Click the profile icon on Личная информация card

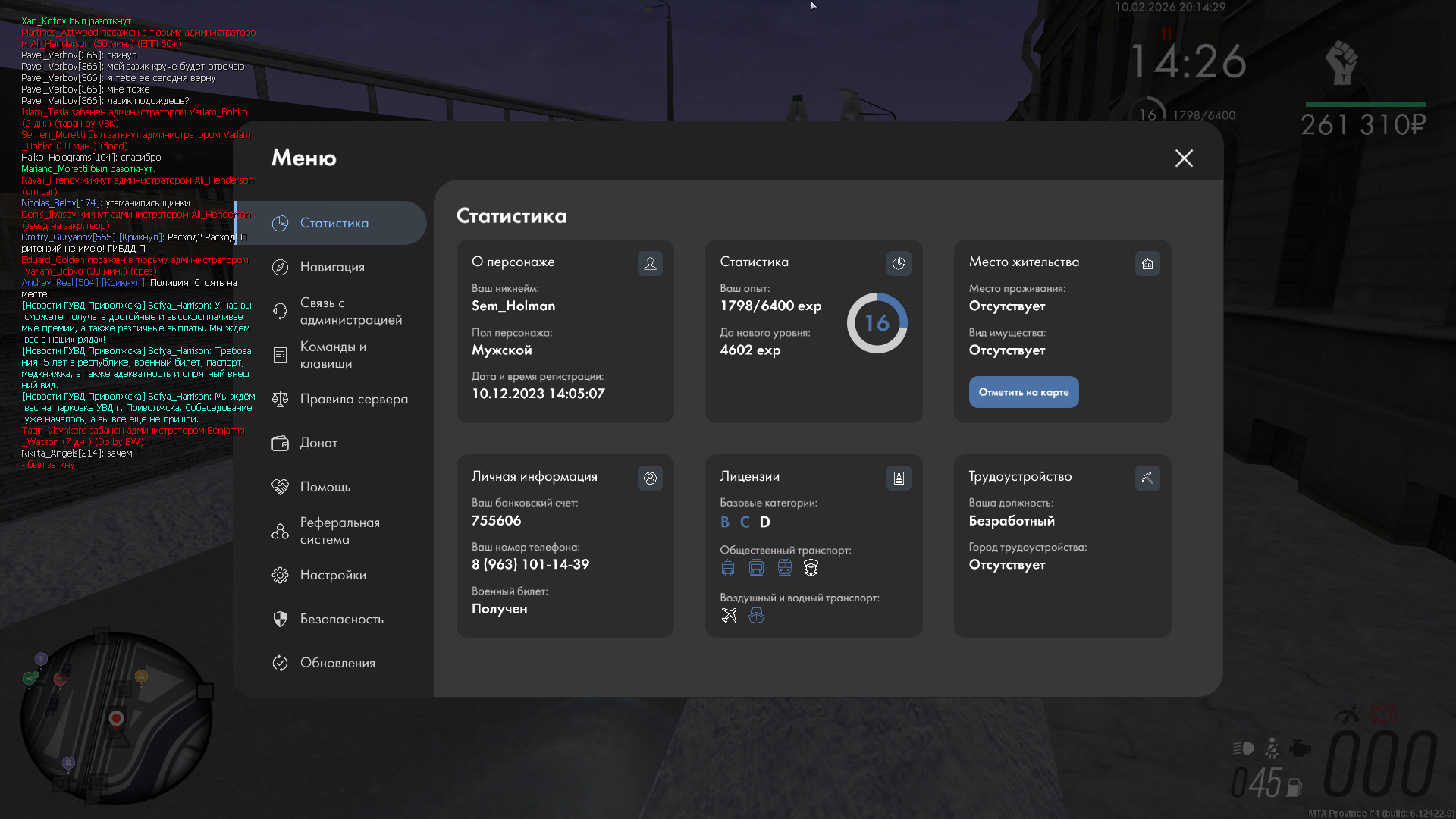pos(650,478)
